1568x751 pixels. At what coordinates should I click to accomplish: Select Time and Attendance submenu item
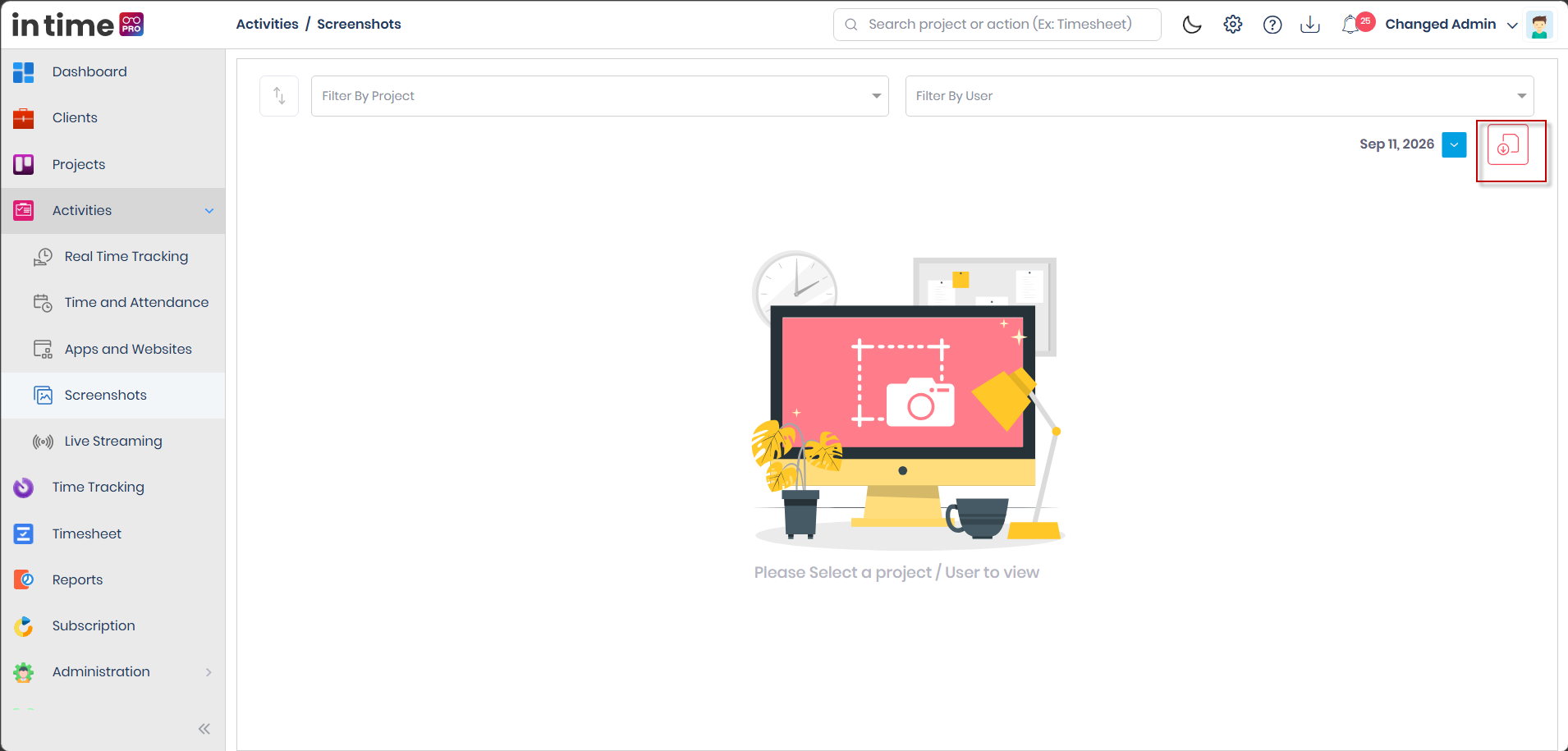113,303
